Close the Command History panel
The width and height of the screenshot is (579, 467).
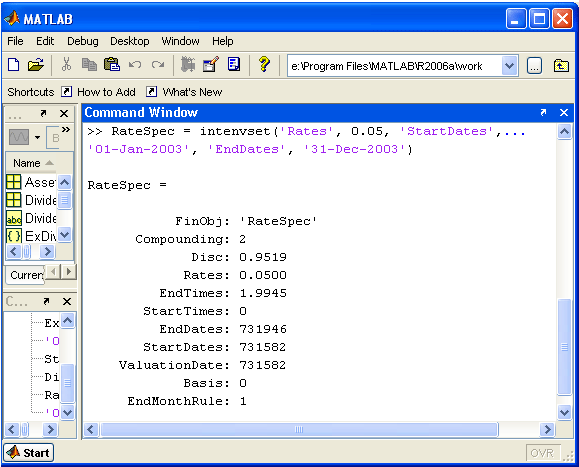(x=67, y=301)
